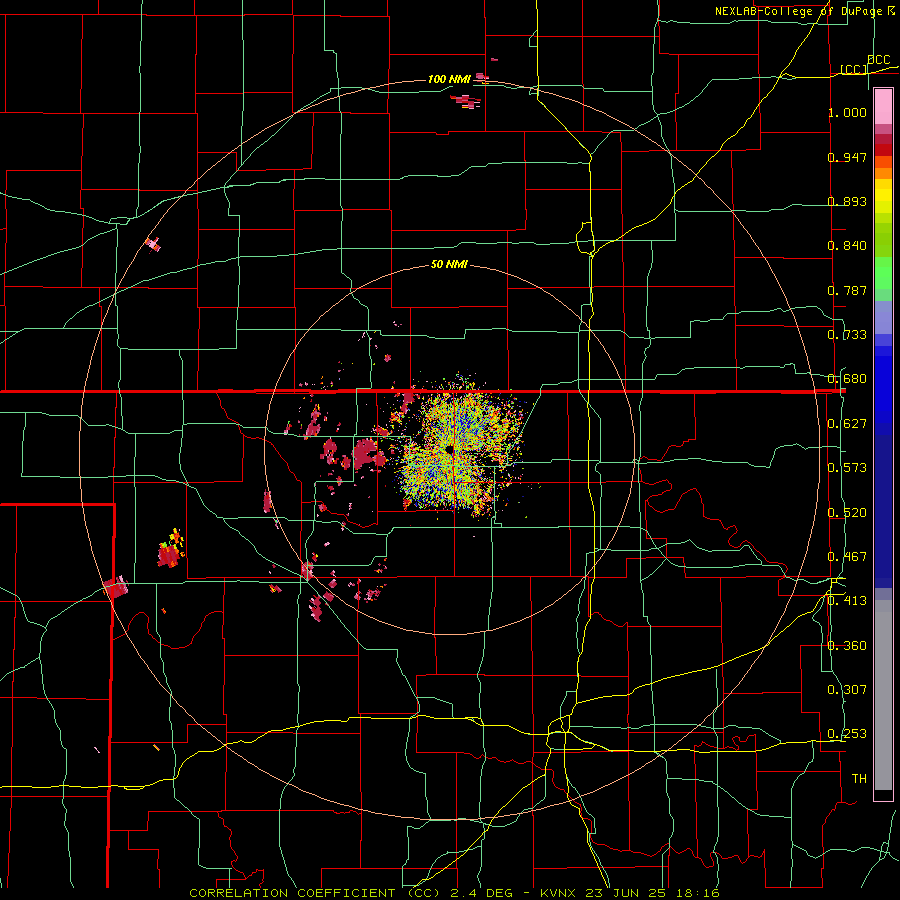Click the 0.360 color scale value
Screen dimensions: 900x900
(x=847, y=645)
